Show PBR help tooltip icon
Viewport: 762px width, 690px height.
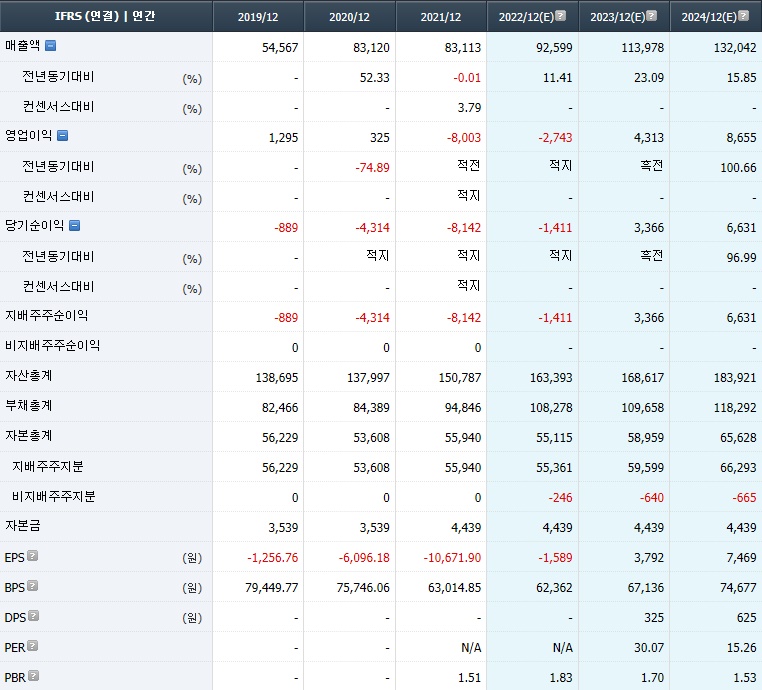34,676
